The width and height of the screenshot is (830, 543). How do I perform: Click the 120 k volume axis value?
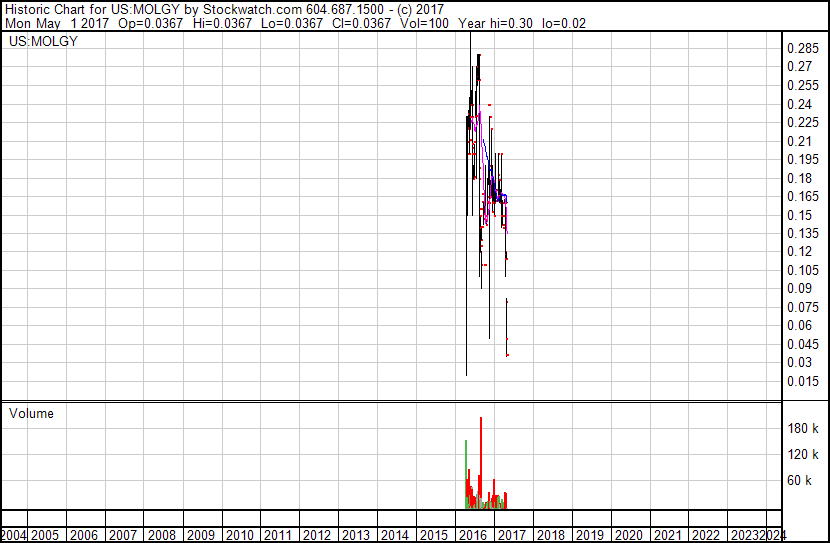pos(803,454)
